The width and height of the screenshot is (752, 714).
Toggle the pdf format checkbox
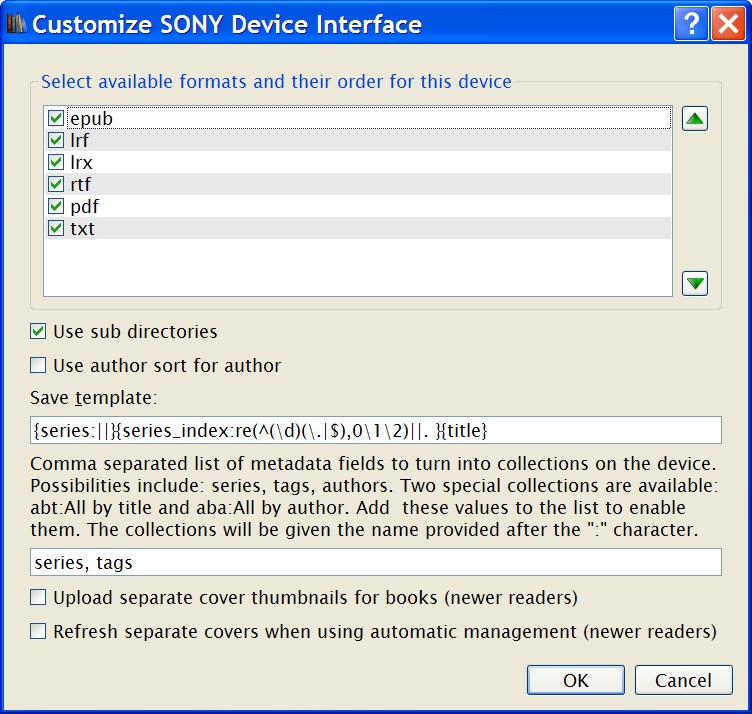tap(56, 206)
